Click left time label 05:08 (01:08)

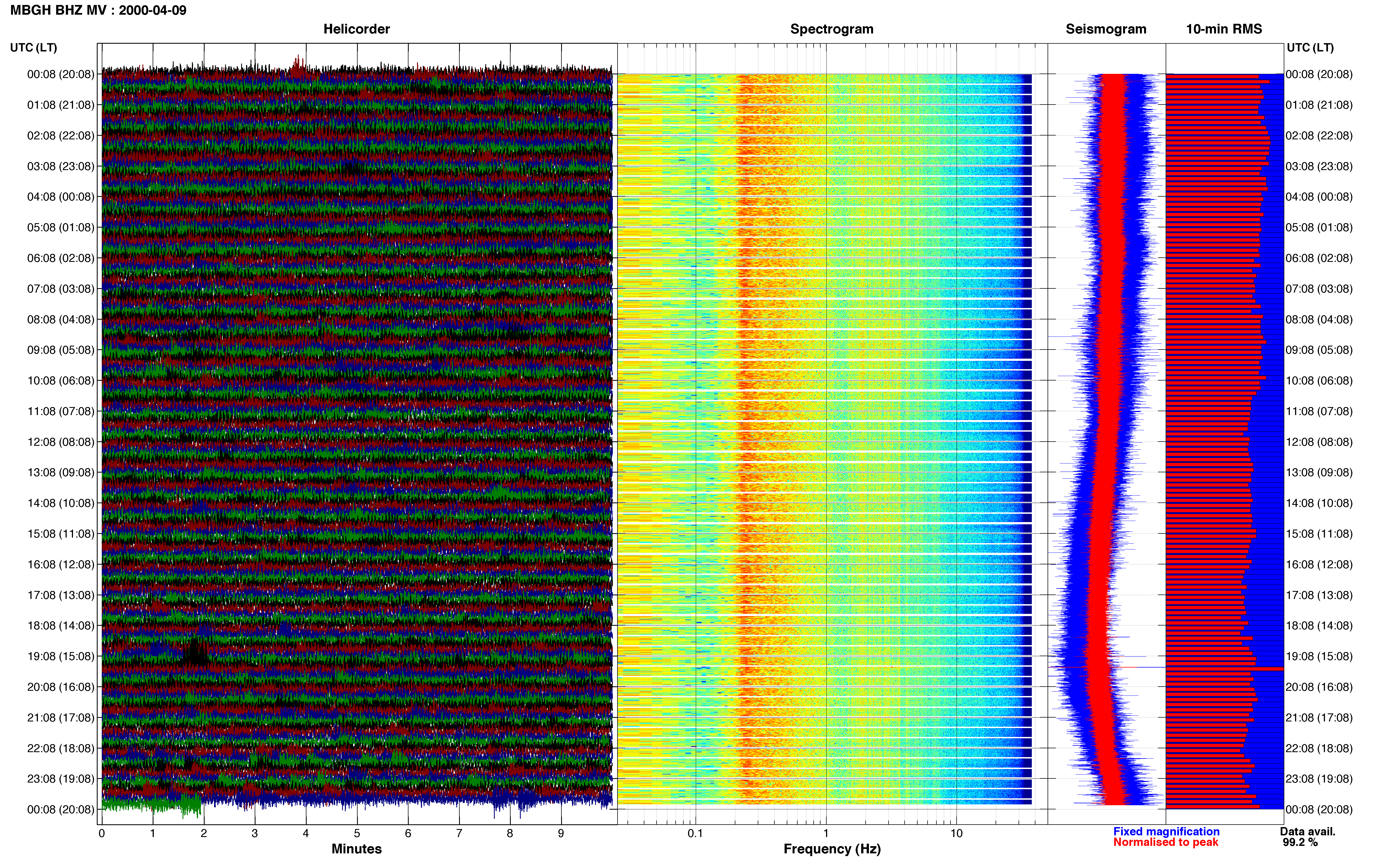[x=60, y=227]
